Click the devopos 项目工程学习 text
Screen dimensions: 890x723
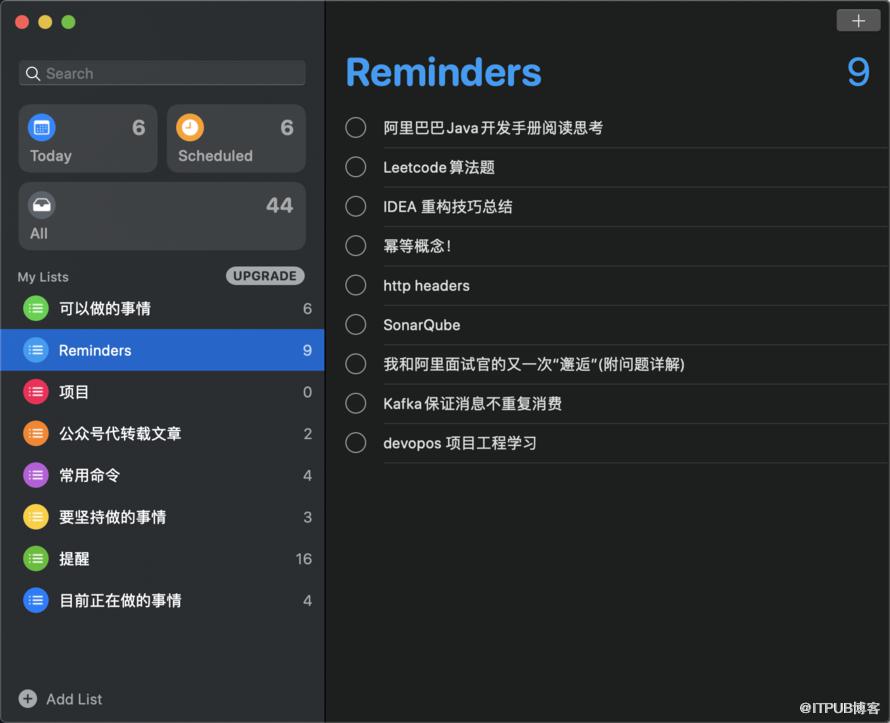[460, 443]
